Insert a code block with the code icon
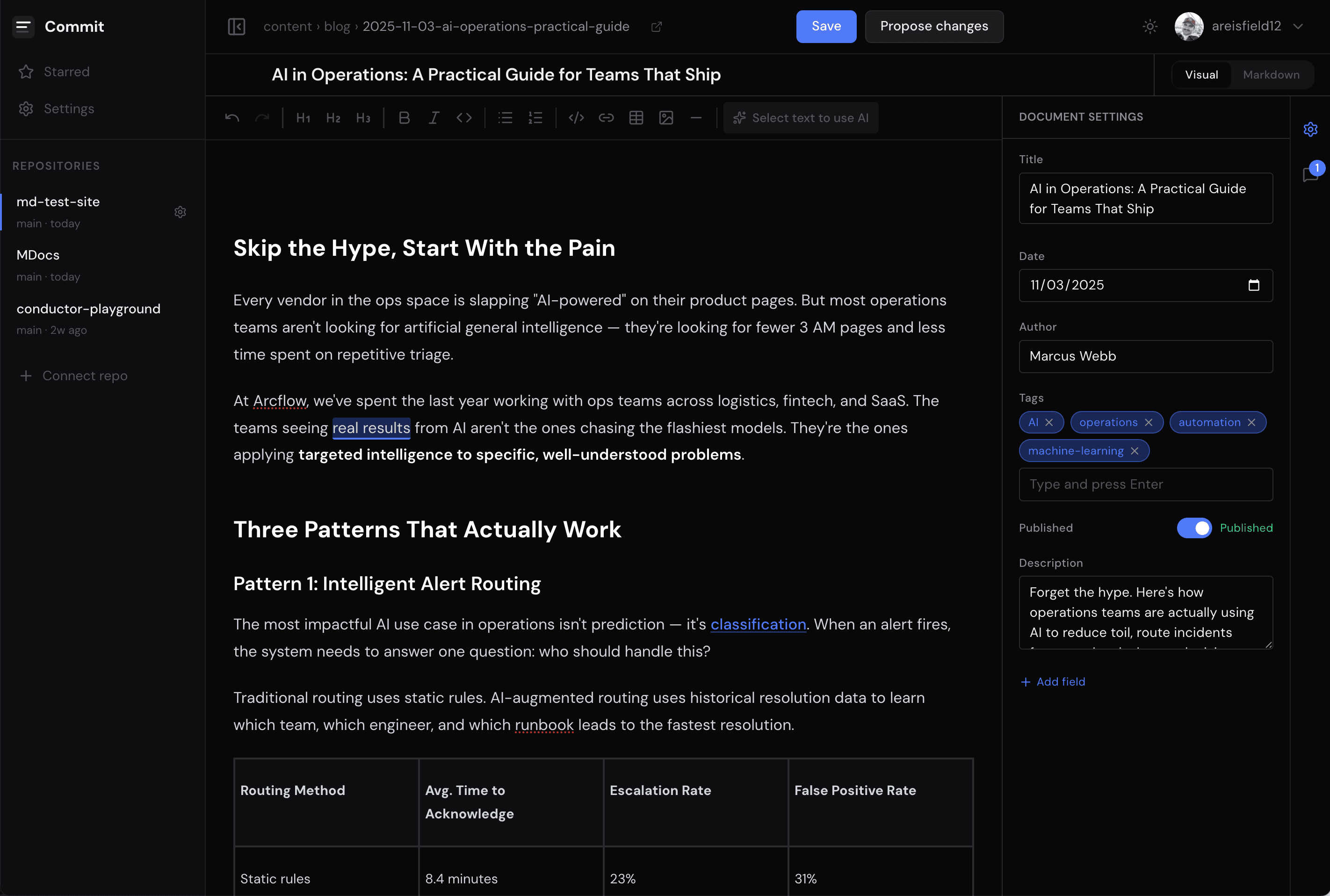Screen dimensions: 1330x896 (x=576, y=118)
